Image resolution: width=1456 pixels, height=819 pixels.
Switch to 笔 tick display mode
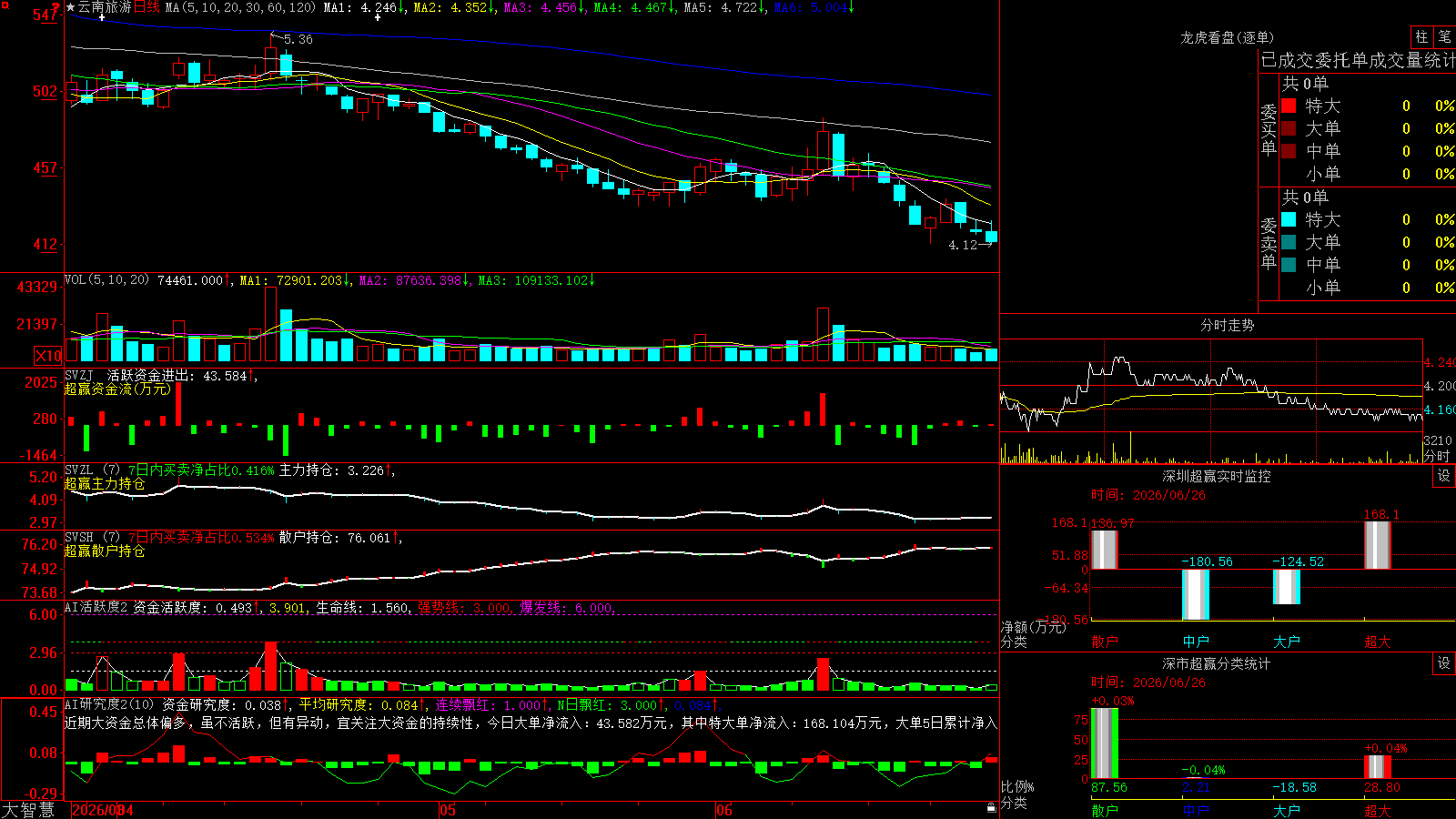(x=1444, y=36)
